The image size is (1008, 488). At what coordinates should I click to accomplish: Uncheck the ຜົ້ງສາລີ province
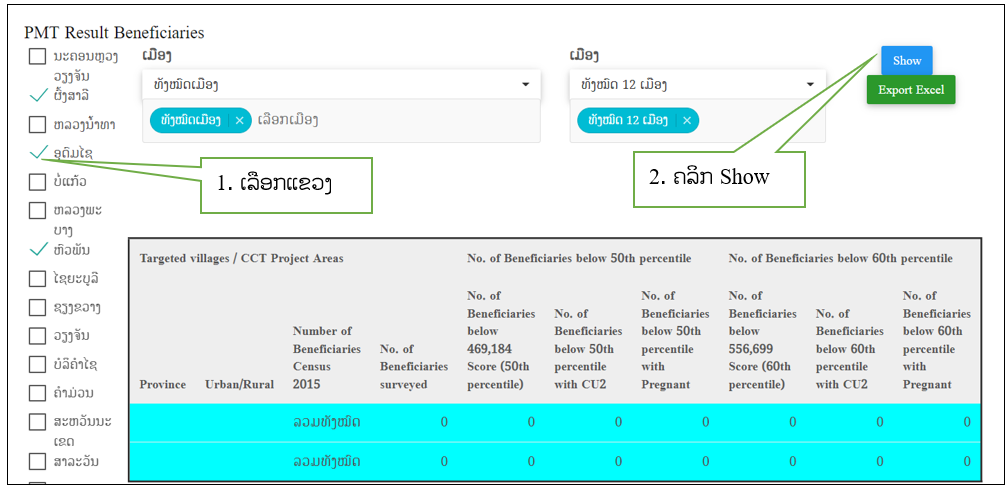(38, 96)
